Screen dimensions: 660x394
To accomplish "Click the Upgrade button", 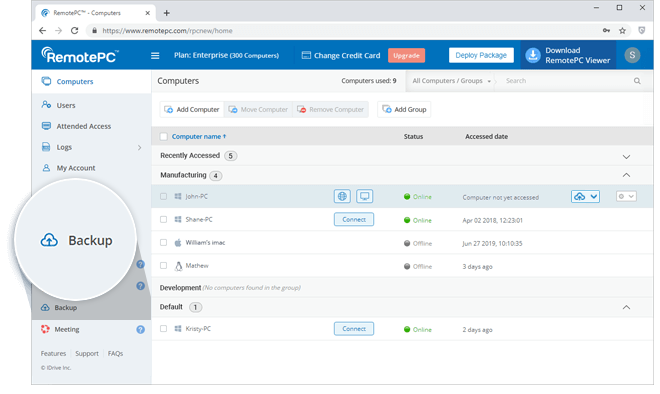I will 406,56.
